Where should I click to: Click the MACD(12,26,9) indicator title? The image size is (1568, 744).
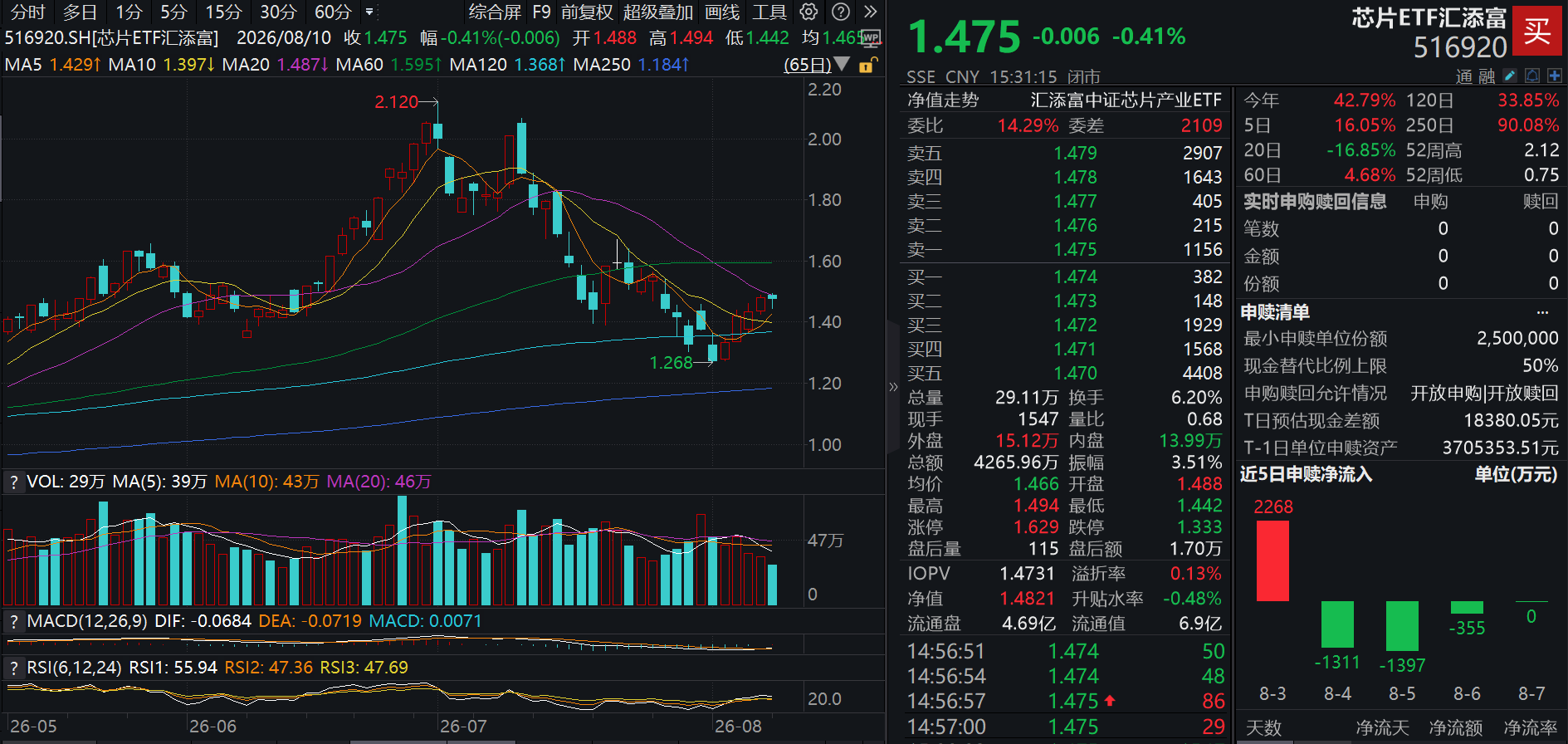click(x=87, y=621)
